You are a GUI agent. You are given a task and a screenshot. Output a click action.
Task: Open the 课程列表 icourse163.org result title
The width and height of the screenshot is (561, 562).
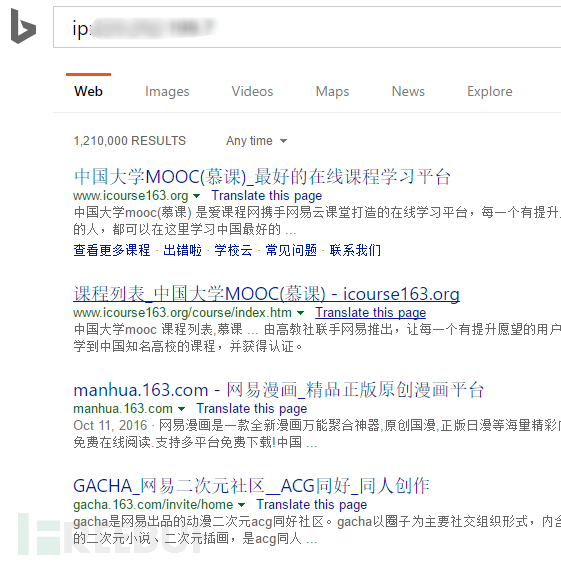coord(266,294)
